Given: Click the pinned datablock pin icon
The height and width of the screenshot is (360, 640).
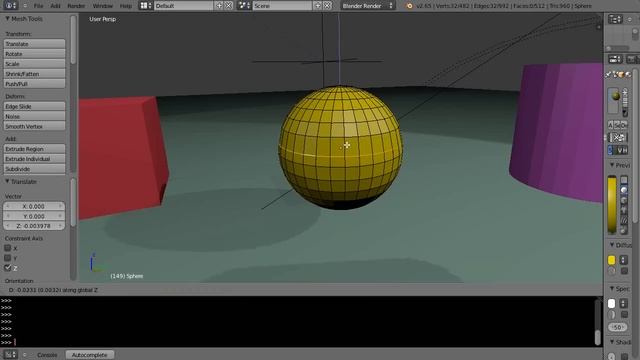Looking at the screenshot, I should (x=609, y=74).
